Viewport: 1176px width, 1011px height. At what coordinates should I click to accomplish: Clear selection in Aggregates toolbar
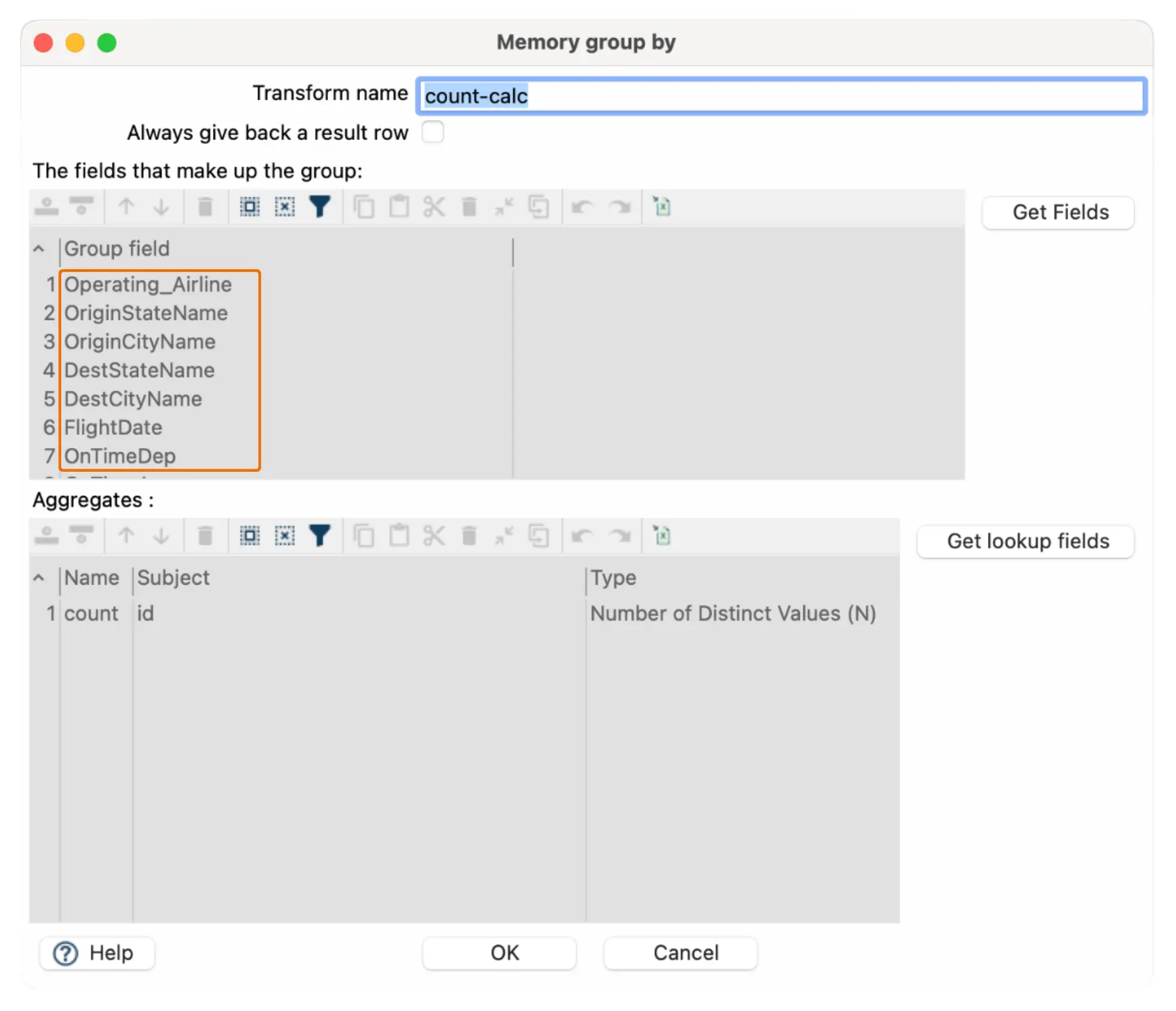[285, 535]
